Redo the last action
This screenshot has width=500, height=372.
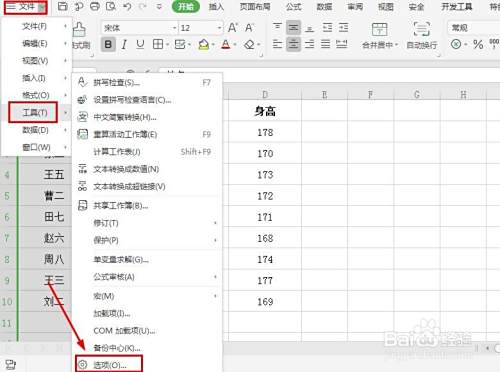click(142, 6)
